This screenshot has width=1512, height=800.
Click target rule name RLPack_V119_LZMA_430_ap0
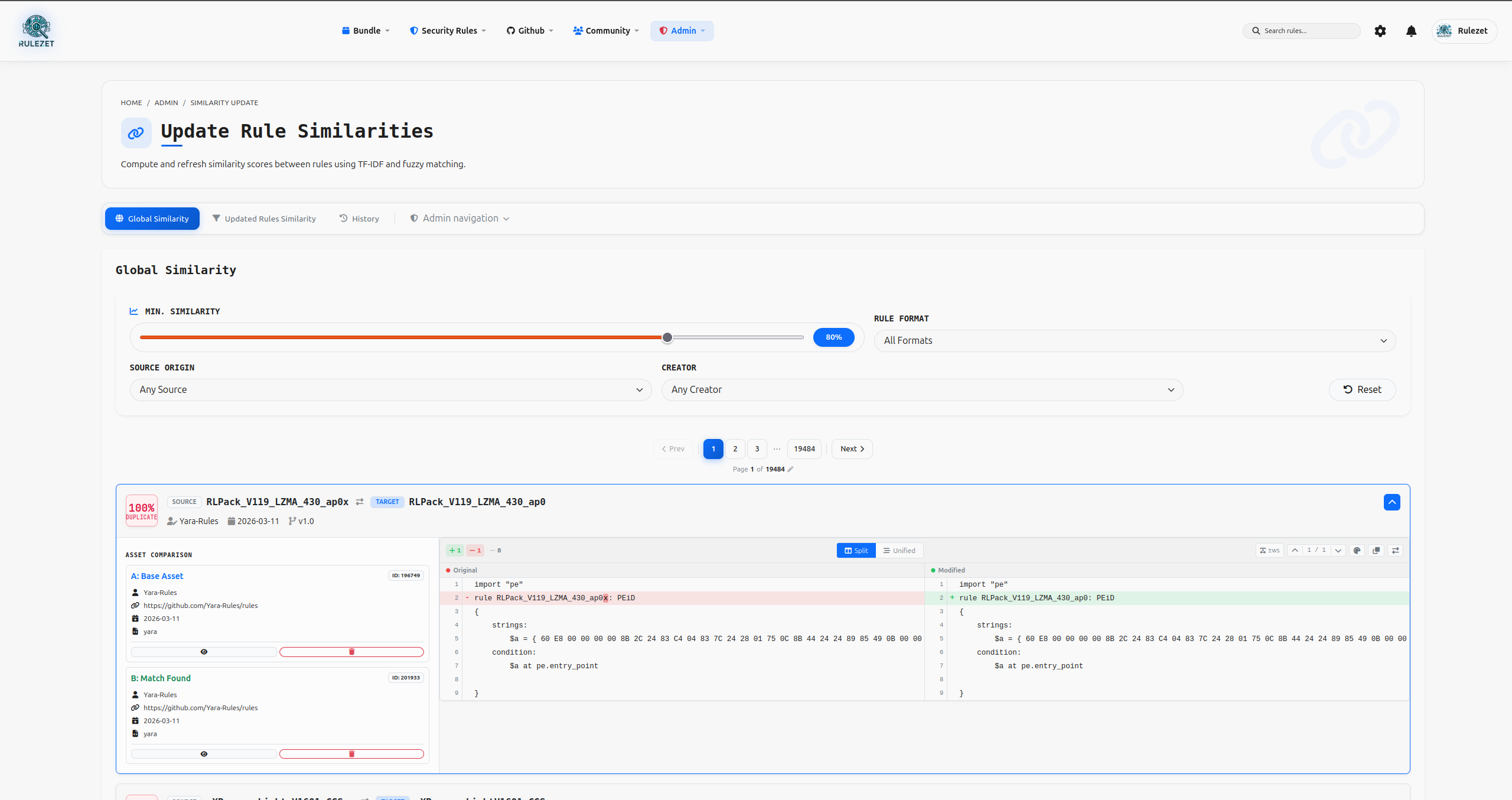coord(477,502)
